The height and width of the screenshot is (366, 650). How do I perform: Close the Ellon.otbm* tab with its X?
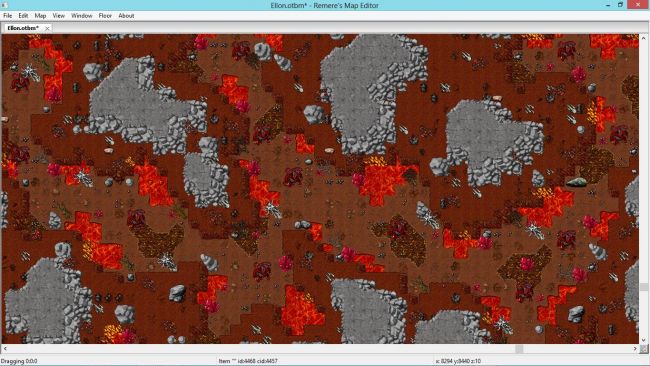47,29
